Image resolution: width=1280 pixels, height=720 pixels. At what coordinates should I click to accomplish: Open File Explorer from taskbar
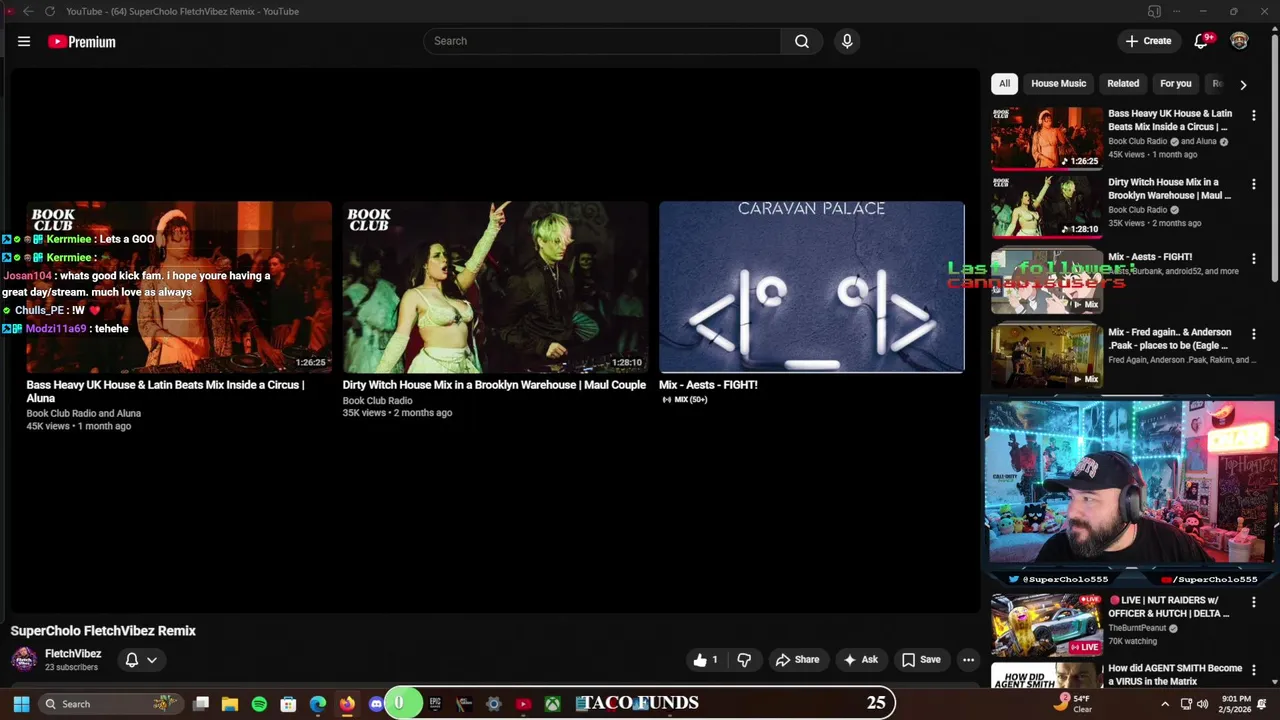point(230,704)
